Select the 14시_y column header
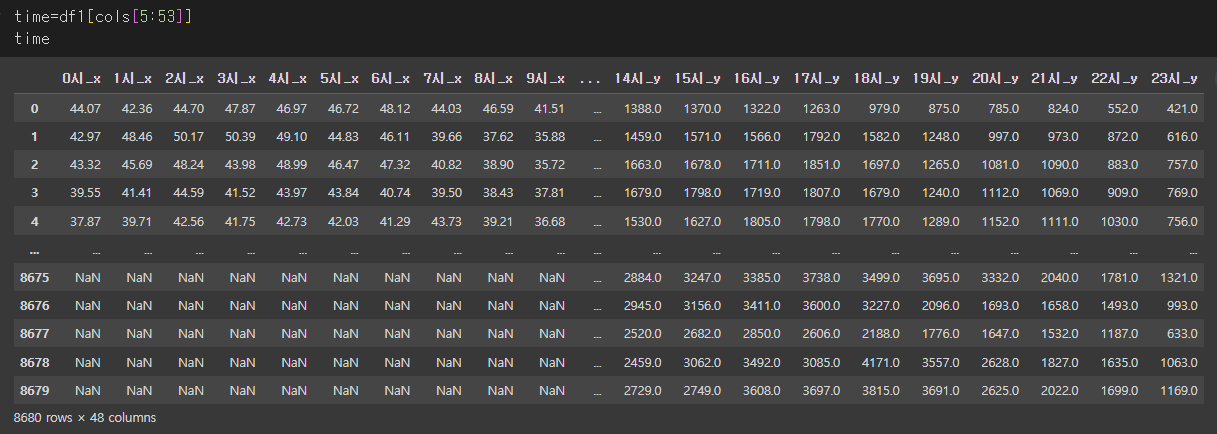 click(x=638, y=78)
